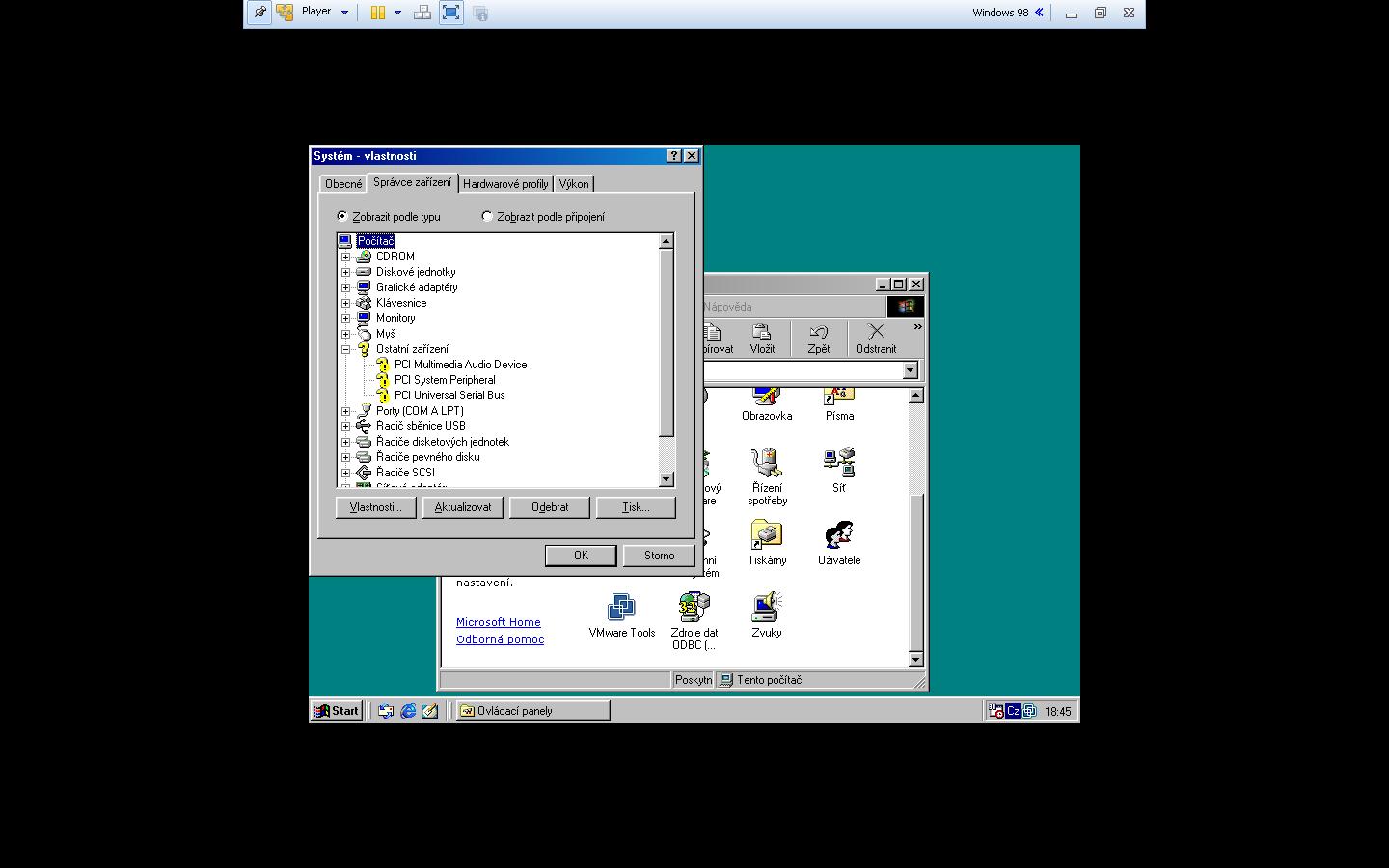Image resolution: width=1389 pixels, height=868 pixels.
Task: Select PCI Multimedia Audio Device entry
Action: pos(460,365)
